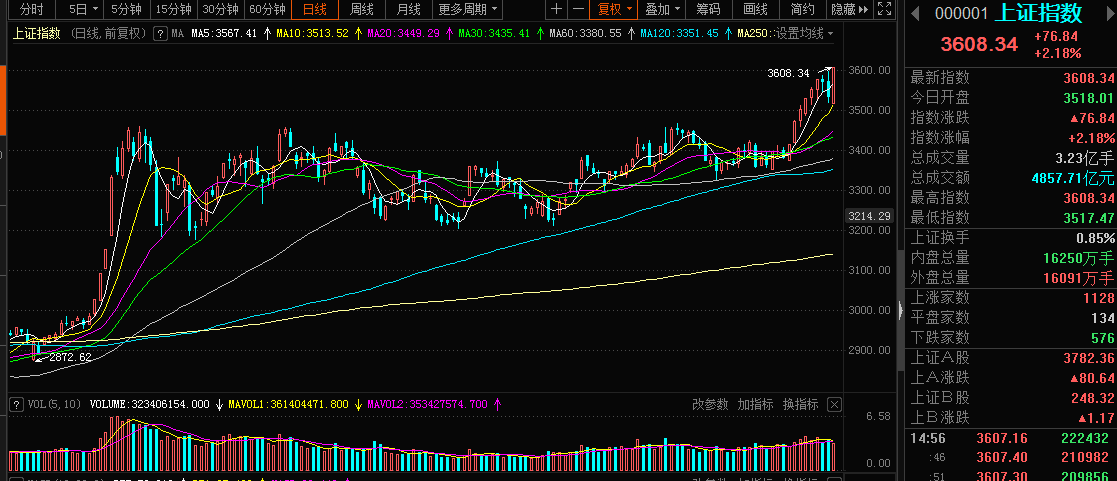Screen dimensions: 1117x481
Task: Click 改参数 in the VOL panel
Action: pyautogui.click(x=710, y=404)
